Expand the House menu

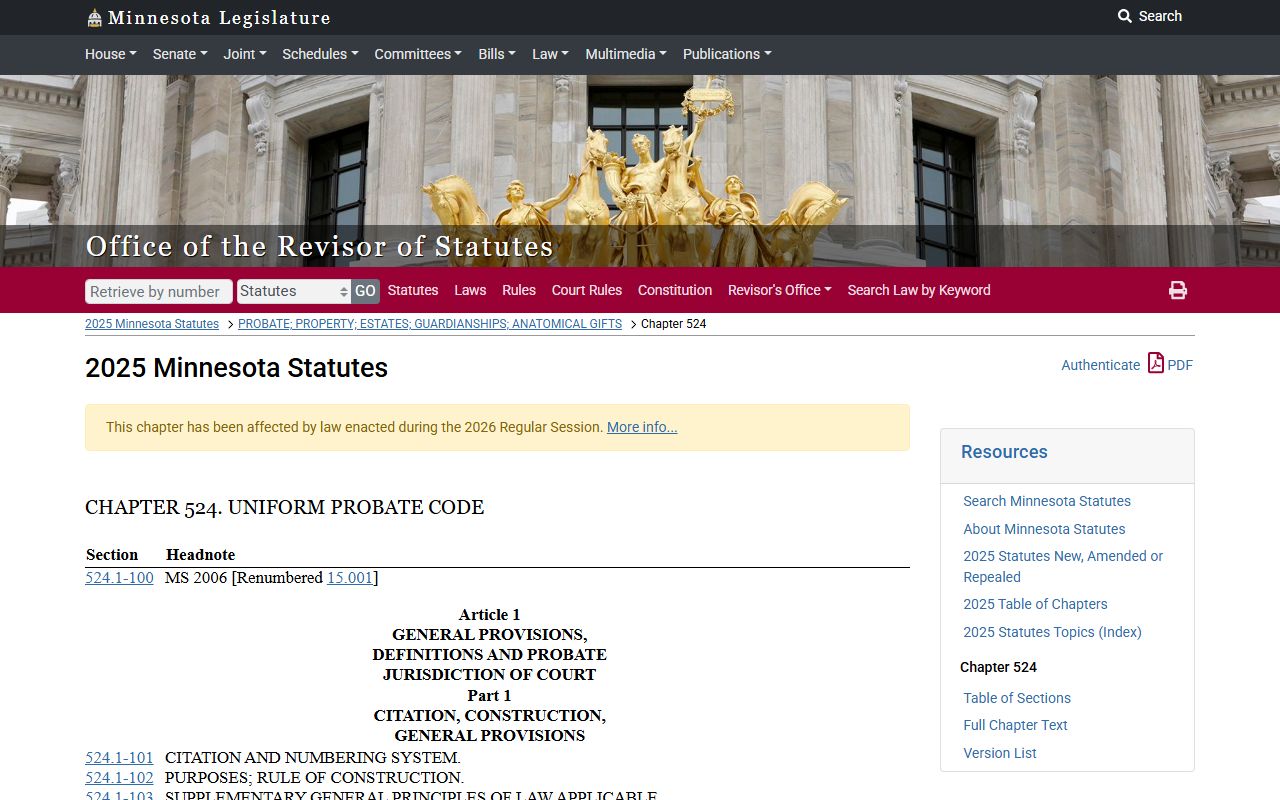[x=111, y=54]
